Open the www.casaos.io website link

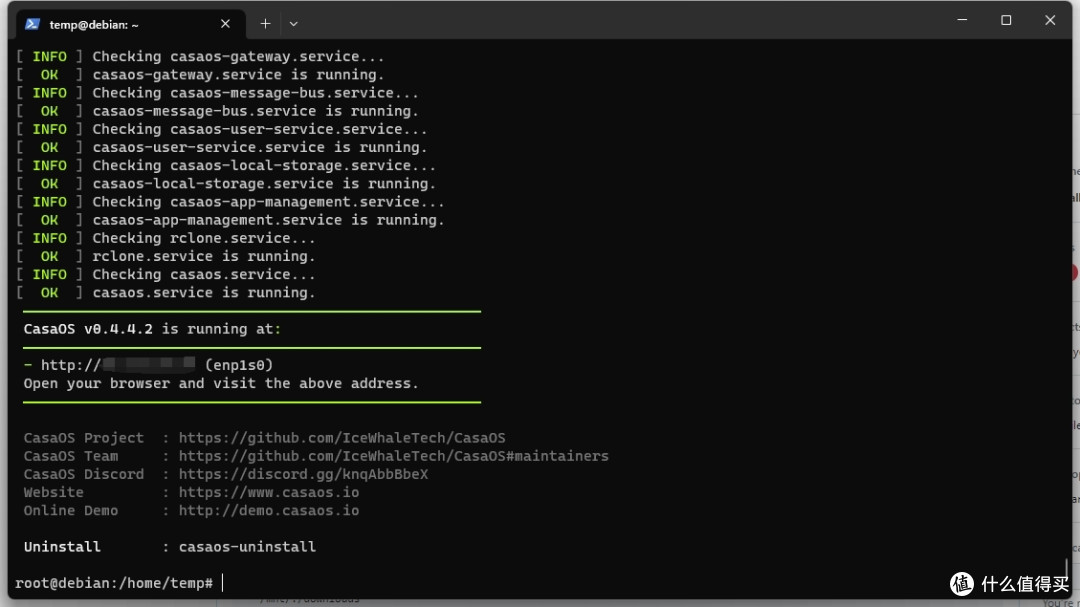268,492
